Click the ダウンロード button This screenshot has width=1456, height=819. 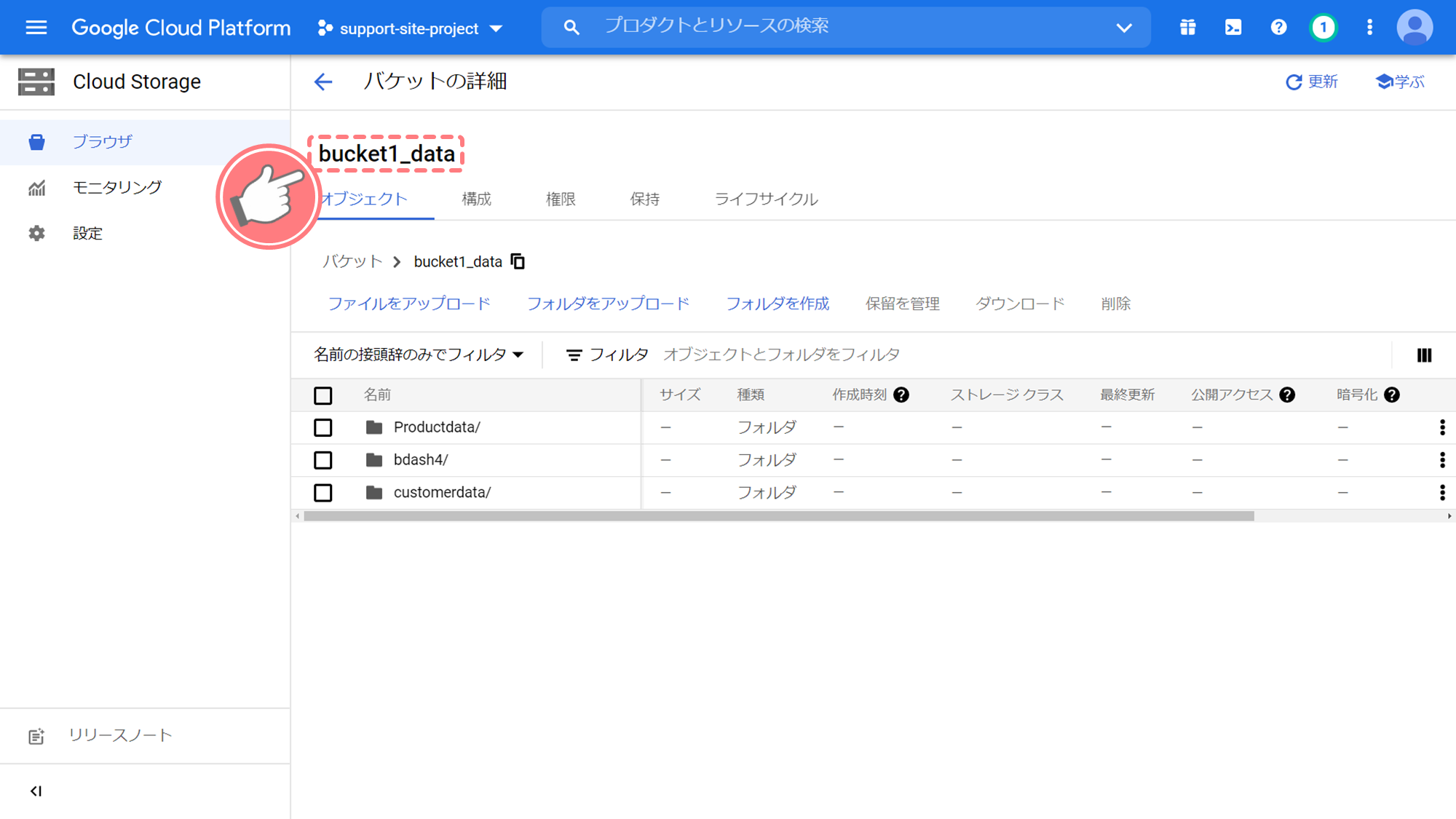1020,304
